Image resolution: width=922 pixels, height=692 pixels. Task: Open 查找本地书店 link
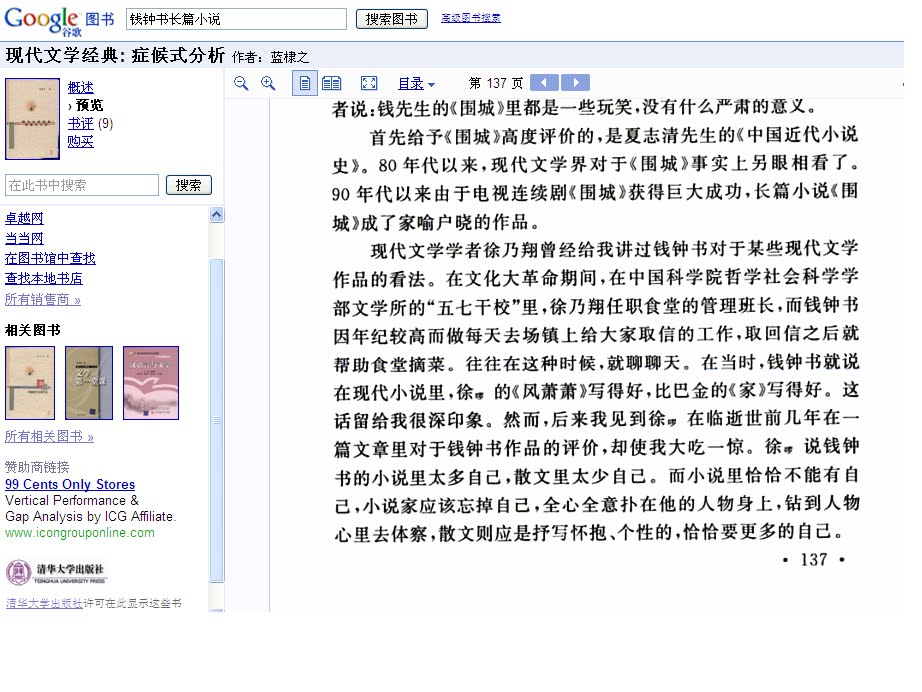[44, 278]
